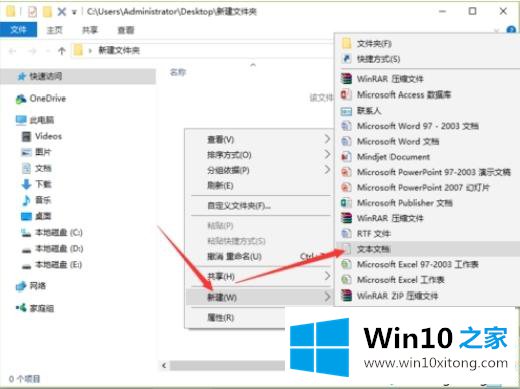The image size is (520, 389).
Task: Click the back navigation arrow
Action: click(x=13, y=51)
